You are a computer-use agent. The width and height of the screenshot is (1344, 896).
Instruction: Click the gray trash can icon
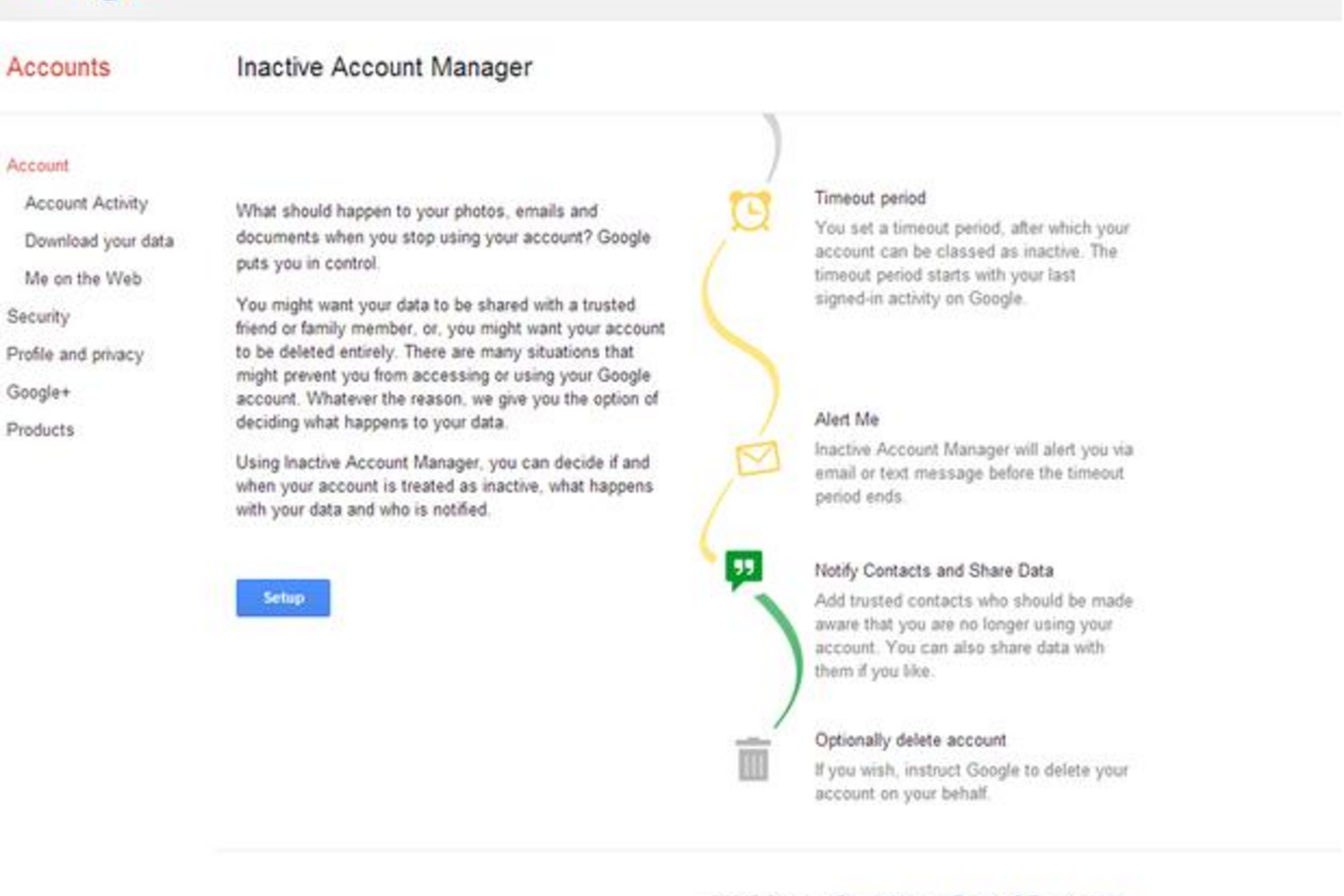[x=753, y=760]
